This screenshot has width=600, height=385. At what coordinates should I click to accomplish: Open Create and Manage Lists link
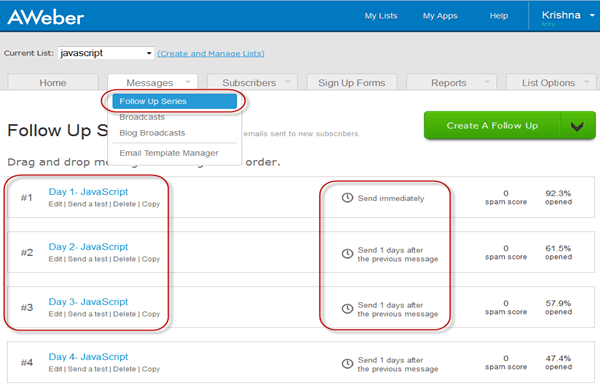click(x=211, y=53)
